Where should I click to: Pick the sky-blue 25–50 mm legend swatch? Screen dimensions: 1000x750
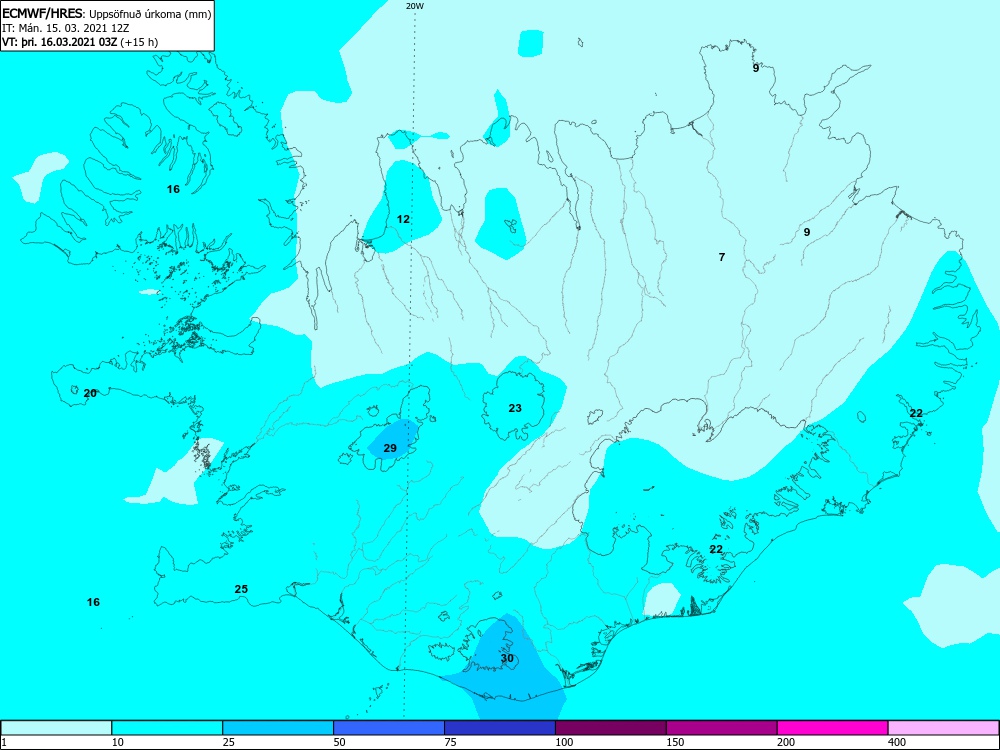point(278,728)
